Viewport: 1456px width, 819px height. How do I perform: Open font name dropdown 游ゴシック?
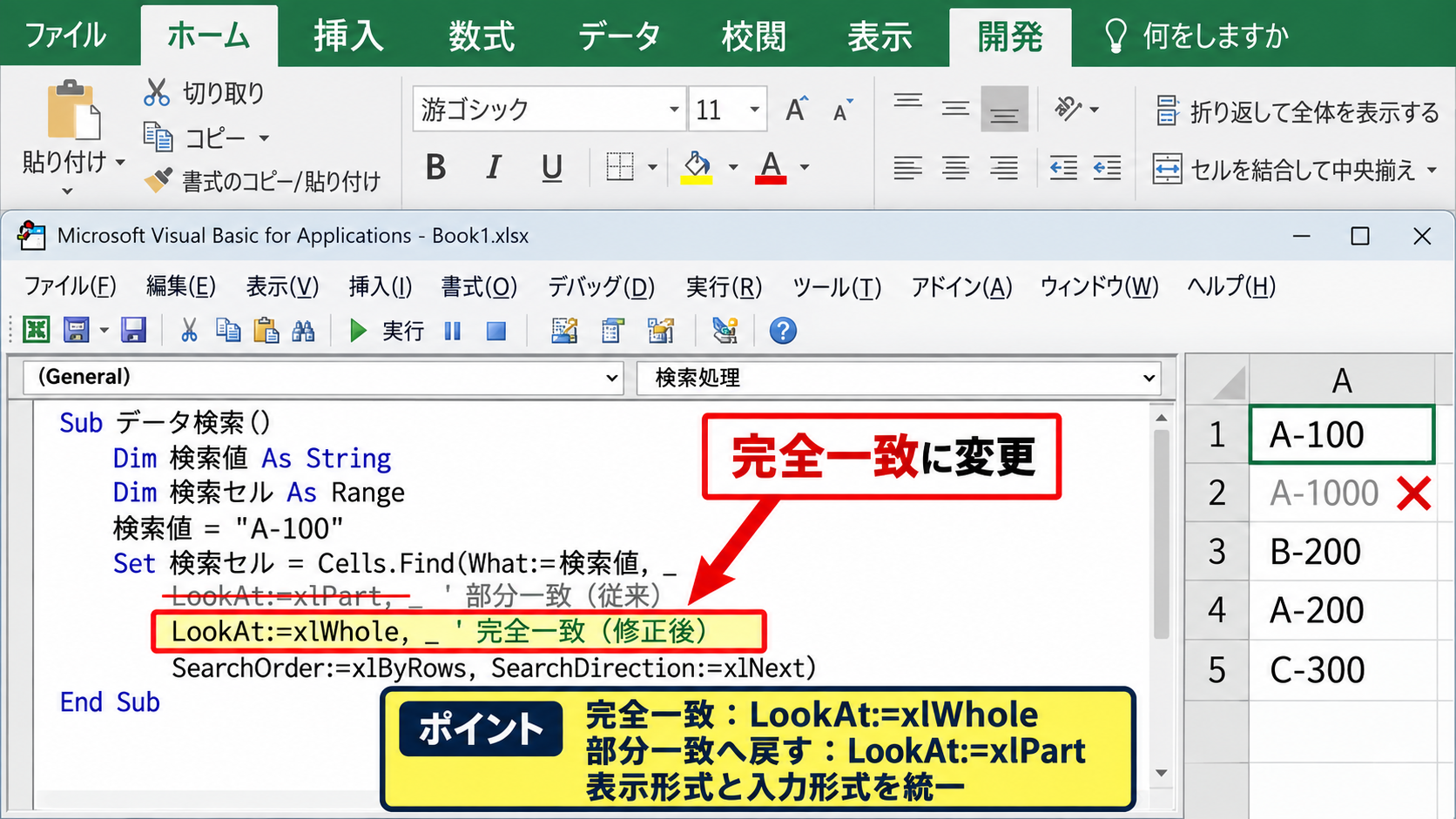pos(673,110)
